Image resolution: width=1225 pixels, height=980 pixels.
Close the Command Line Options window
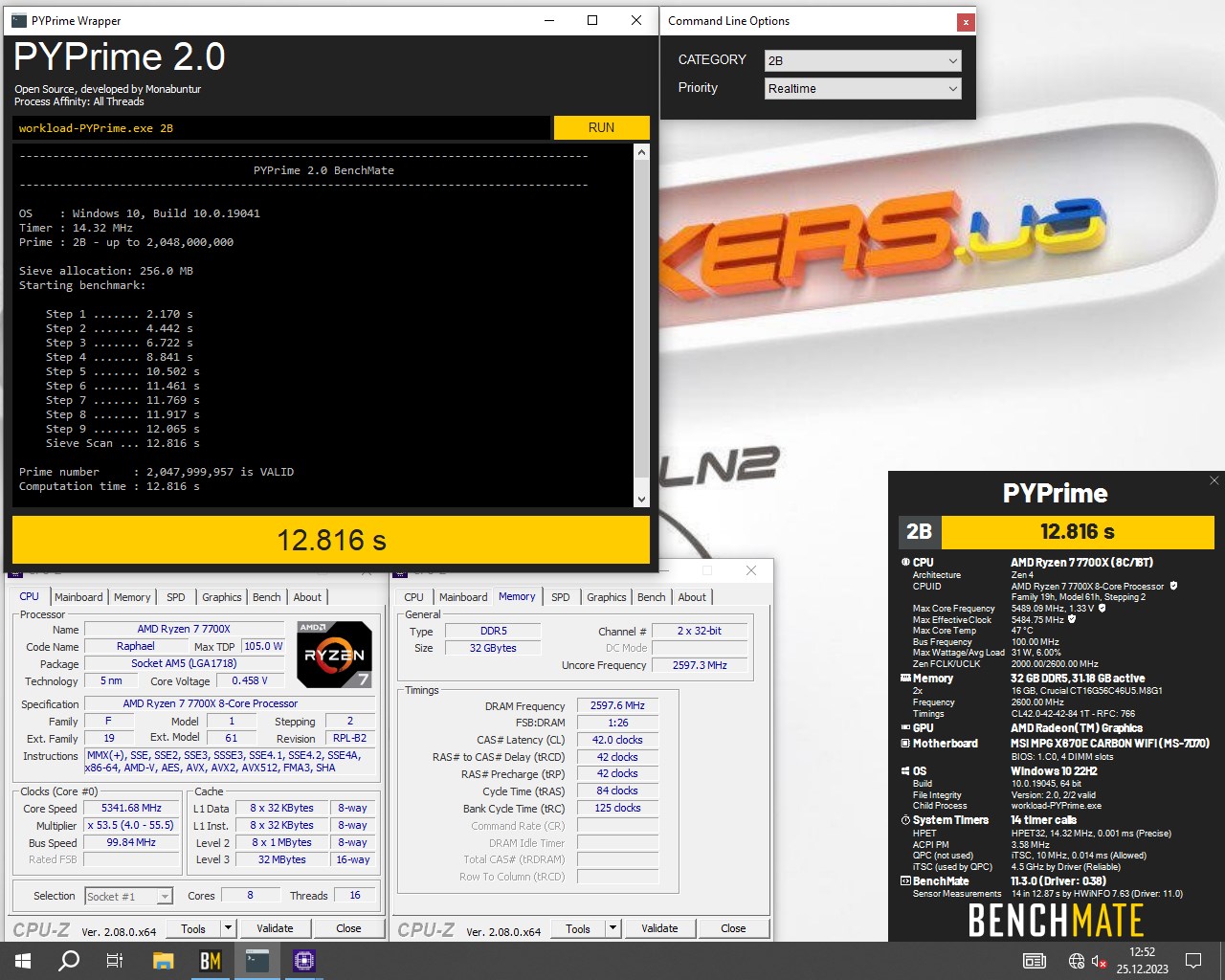[966, 21]
